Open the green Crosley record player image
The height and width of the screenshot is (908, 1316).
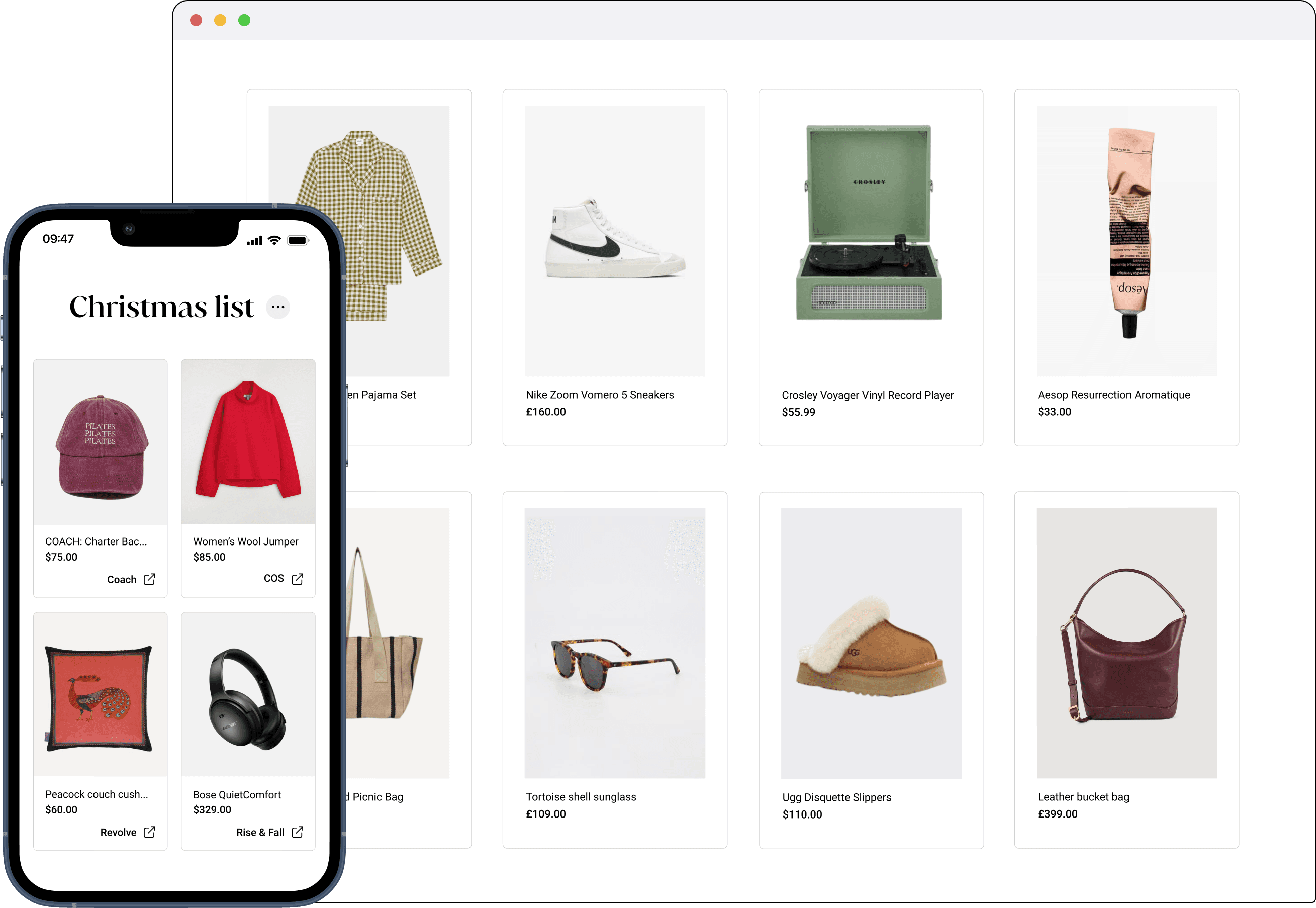(870, 223)
